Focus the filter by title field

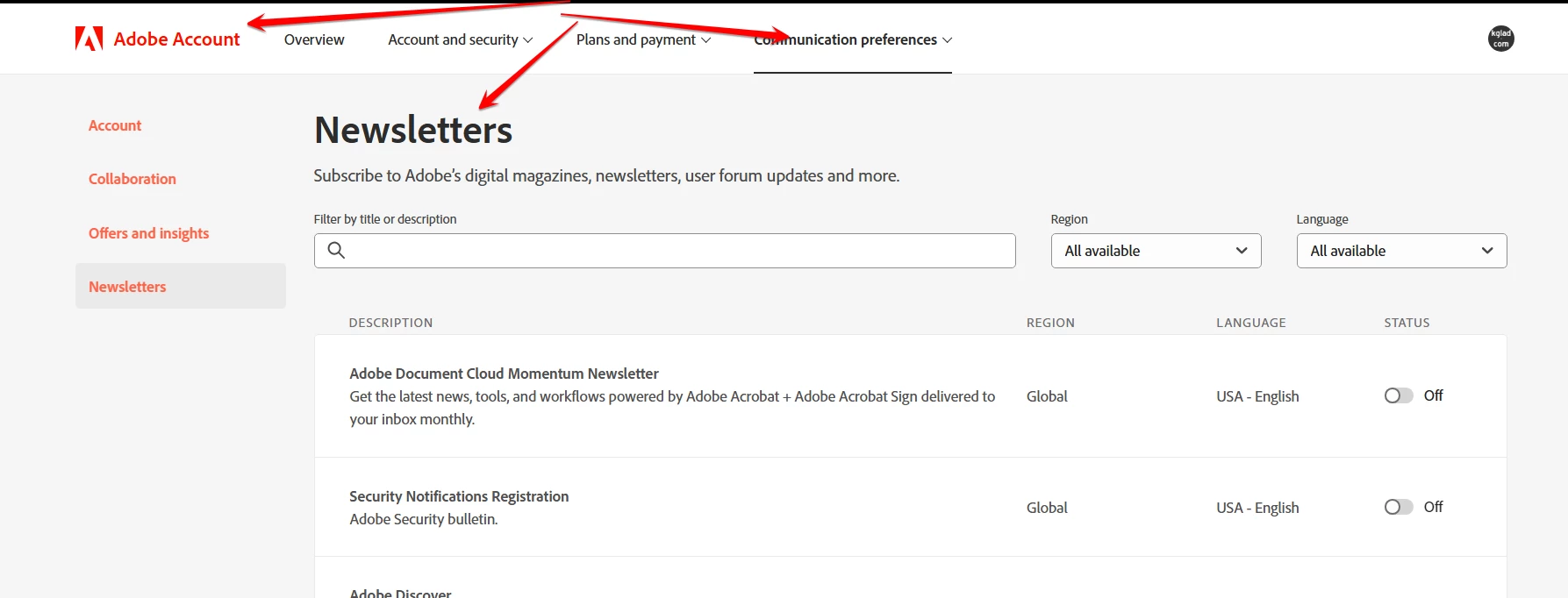tap(664, 251)
